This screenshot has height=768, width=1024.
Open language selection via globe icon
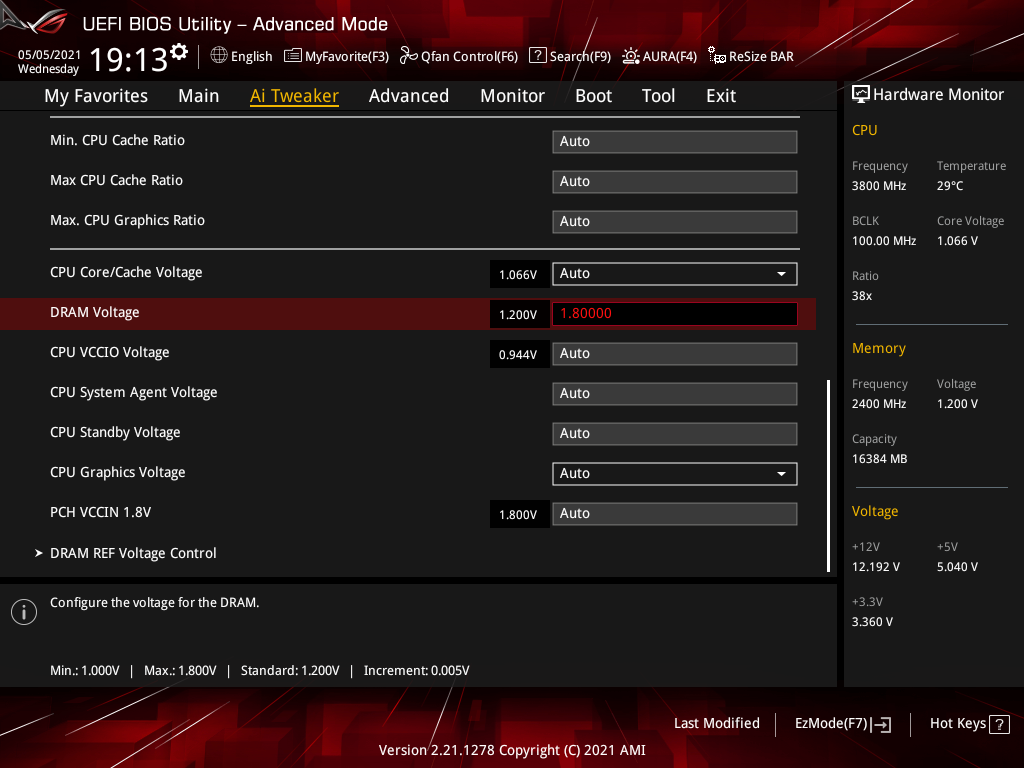(219, 56)
